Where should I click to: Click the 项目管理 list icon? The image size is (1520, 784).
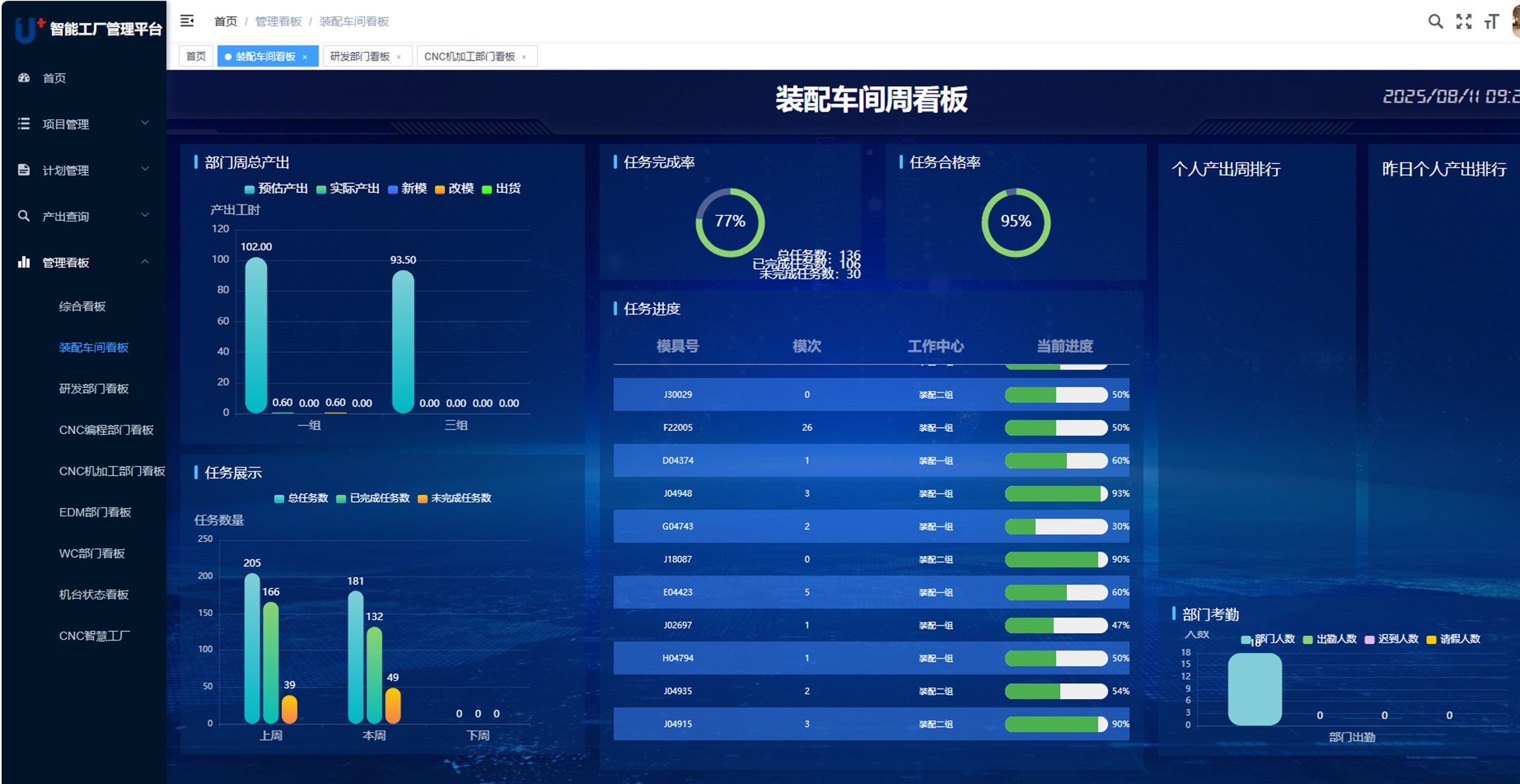point(24,124)
